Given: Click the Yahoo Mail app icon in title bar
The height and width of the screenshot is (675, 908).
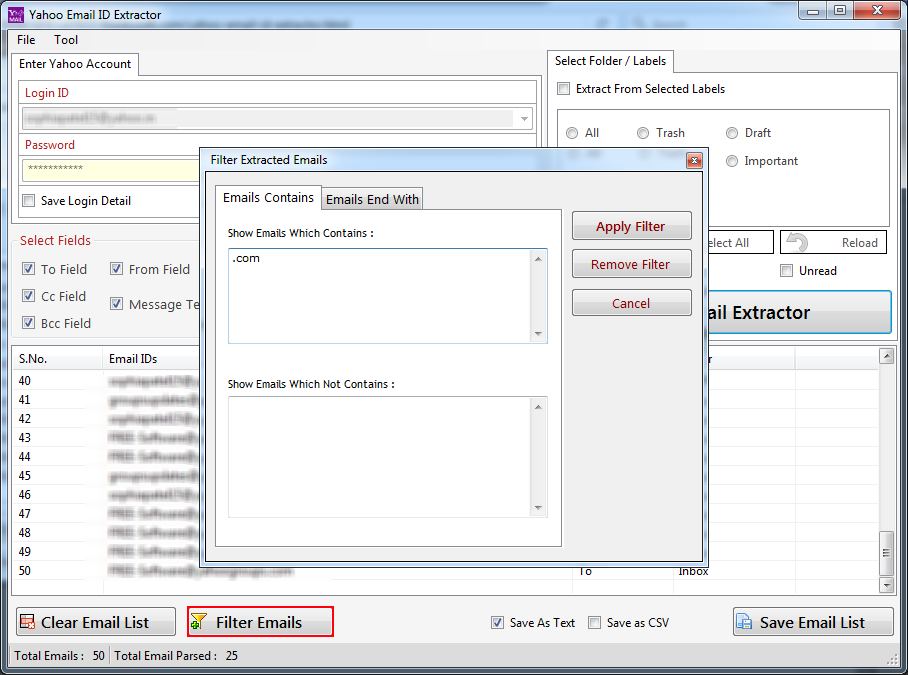Looking at the screenshot, I should tap(16, 14).
